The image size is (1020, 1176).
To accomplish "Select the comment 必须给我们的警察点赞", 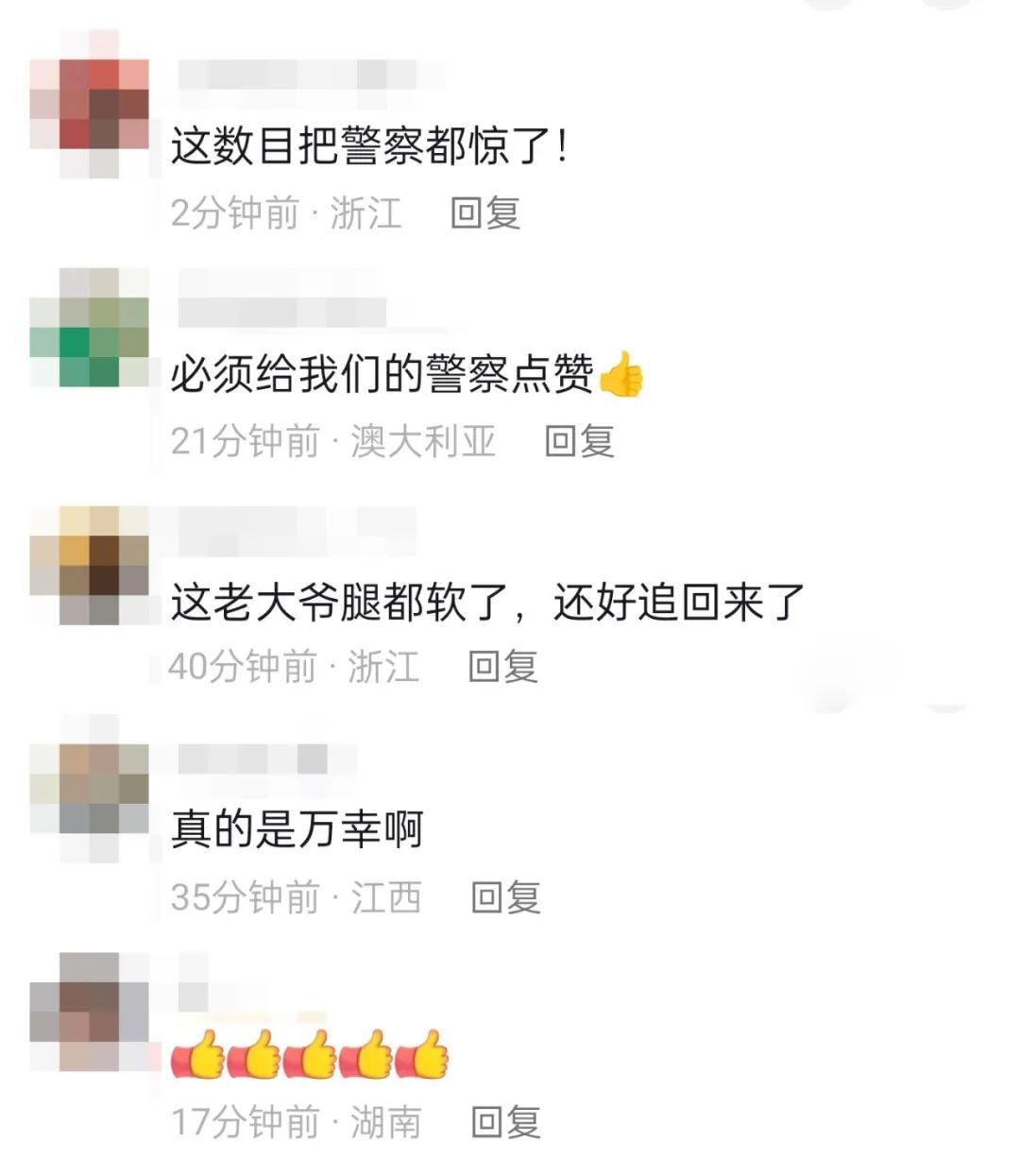I will tap(407, 374).
